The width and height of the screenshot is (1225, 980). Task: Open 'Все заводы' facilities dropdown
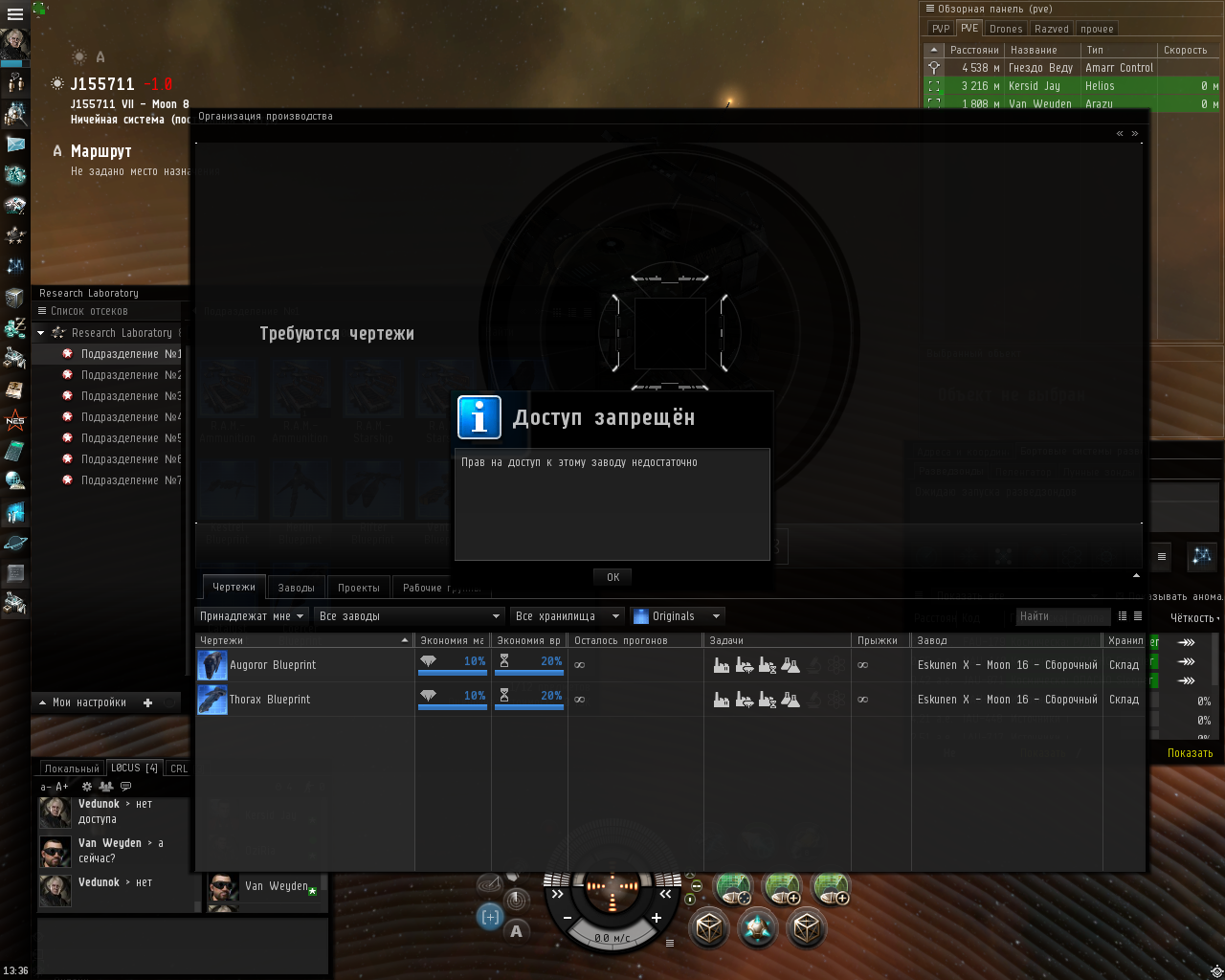tap(410, 616)
